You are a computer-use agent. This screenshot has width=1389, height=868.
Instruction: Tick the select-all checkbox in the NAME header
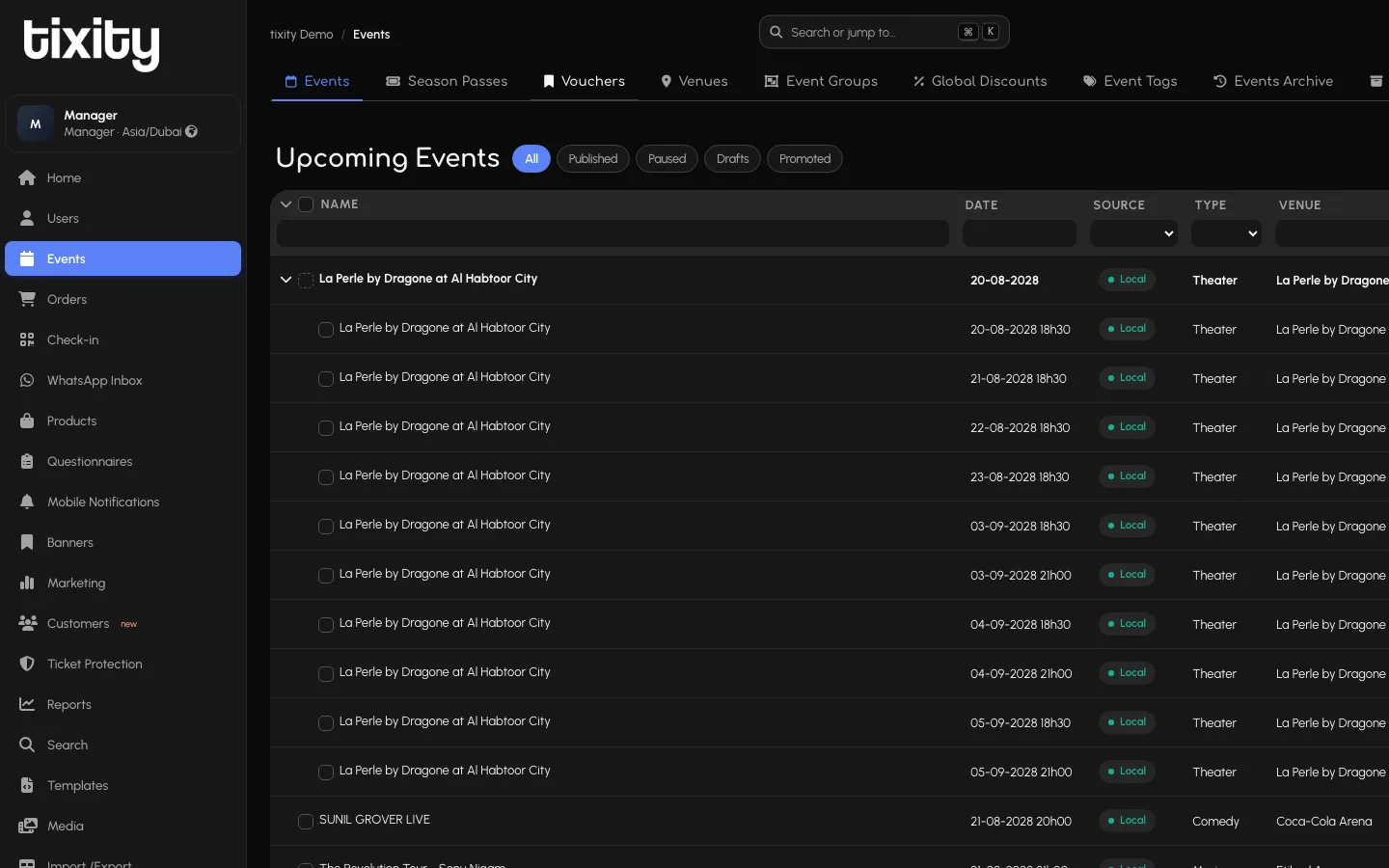click(306, 204)
